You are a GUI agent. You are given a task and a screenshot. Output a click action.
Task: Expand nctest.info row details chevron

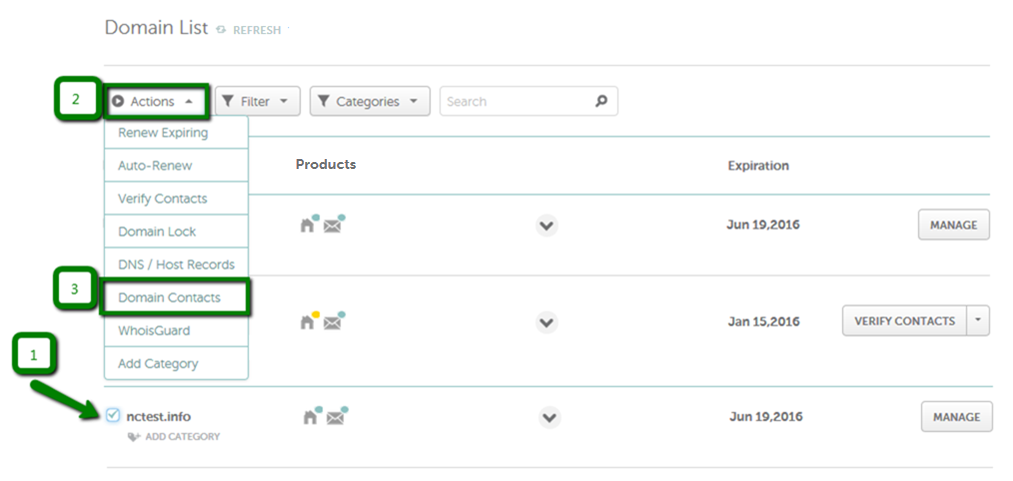pyautogui.click(x=549, y=418)
